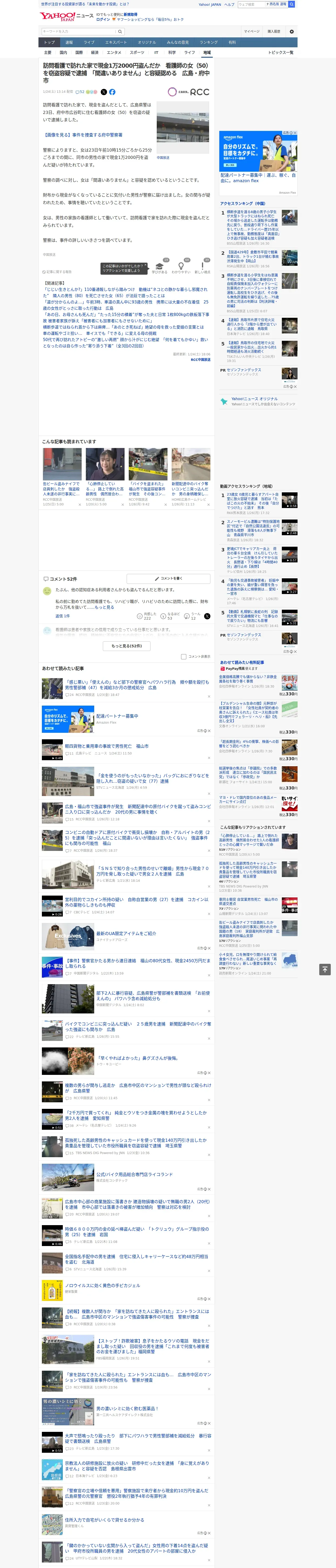Click the web search input at top
This screenshot has width=336, height=1568.
(x=251, y=4)
